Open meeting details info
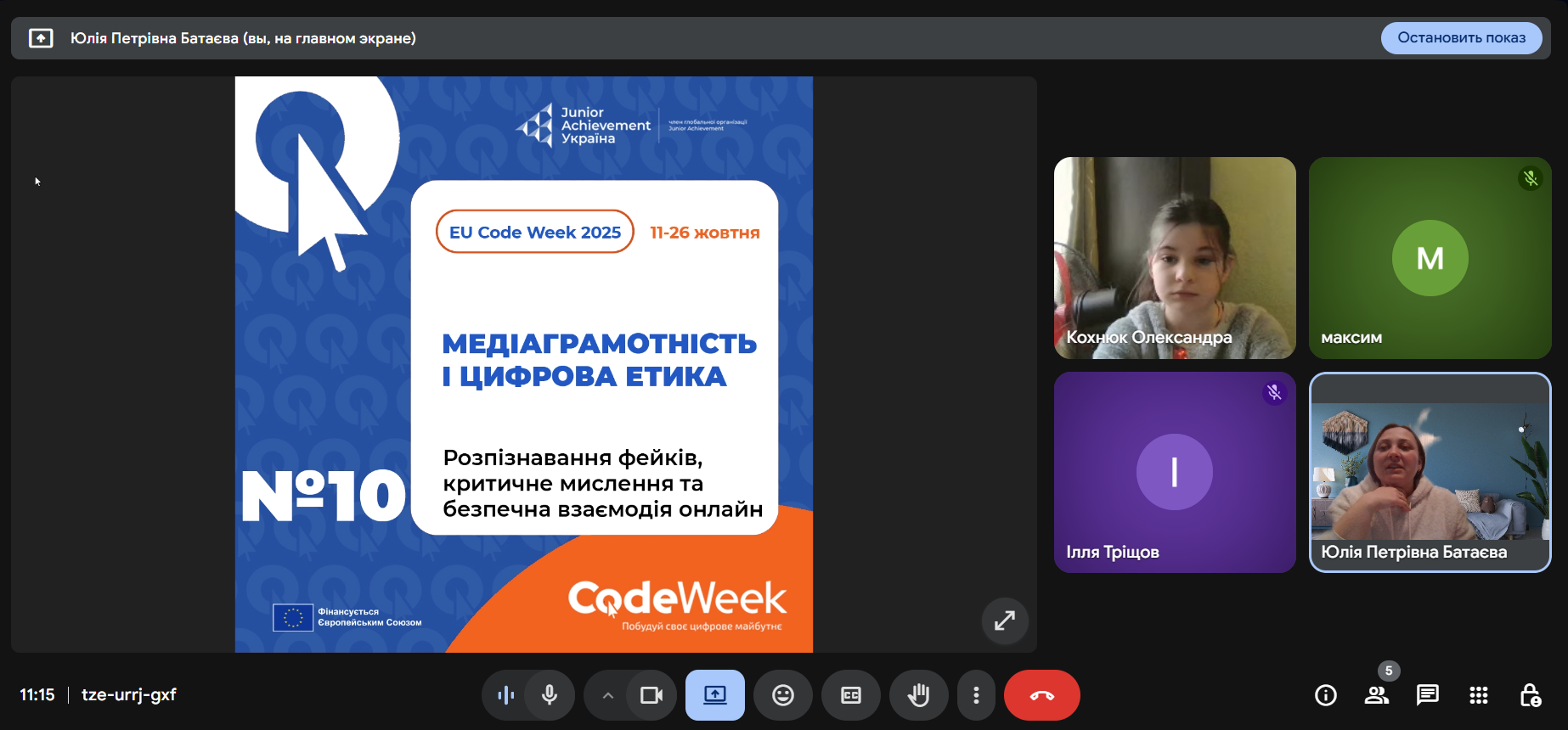The width and height of the screenshot is (1568, 730). click(1325, 695)
